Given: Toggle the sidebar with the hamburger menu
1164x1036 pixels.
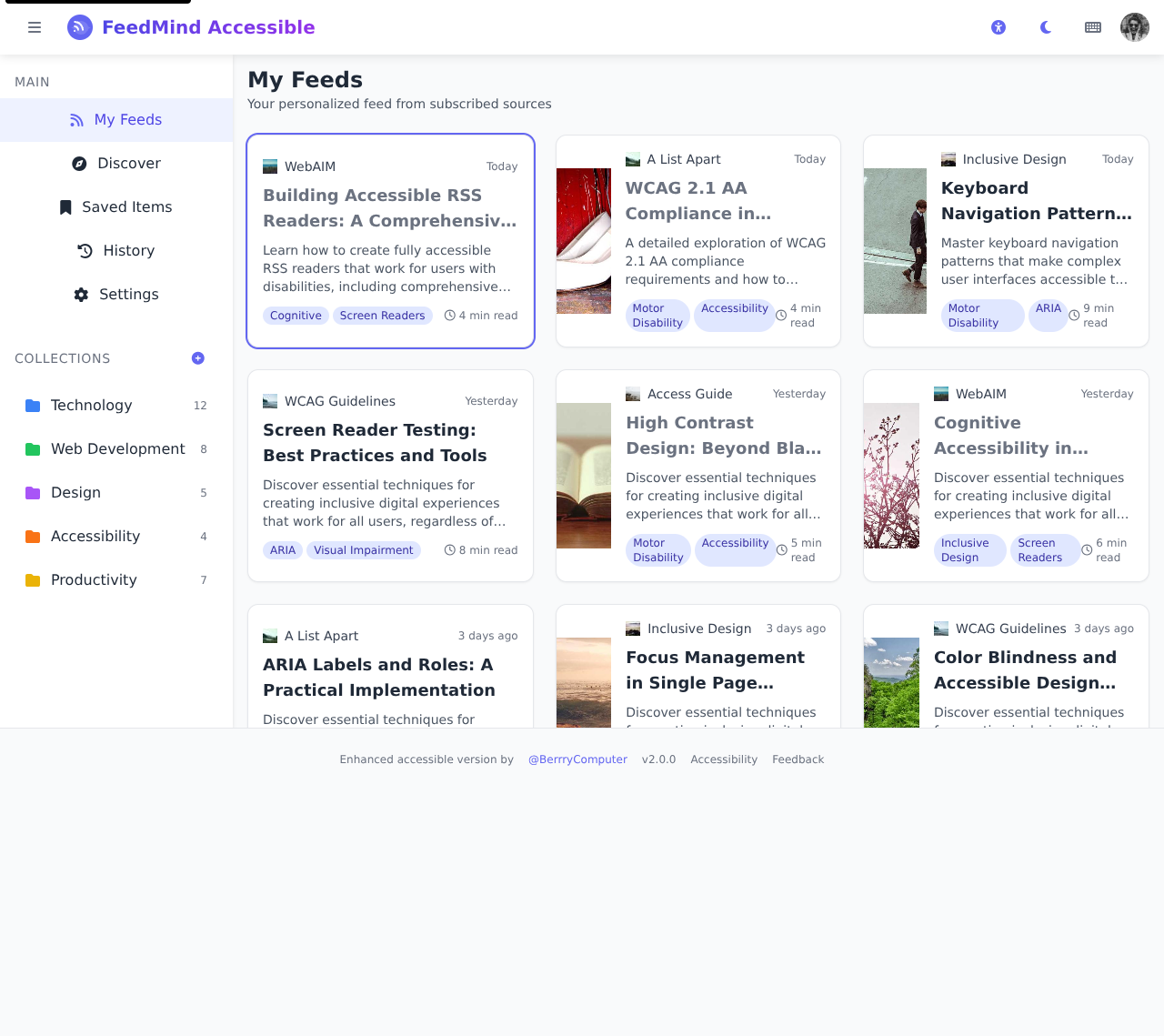Looking at the screenshot, I should (x=33, y=26).
